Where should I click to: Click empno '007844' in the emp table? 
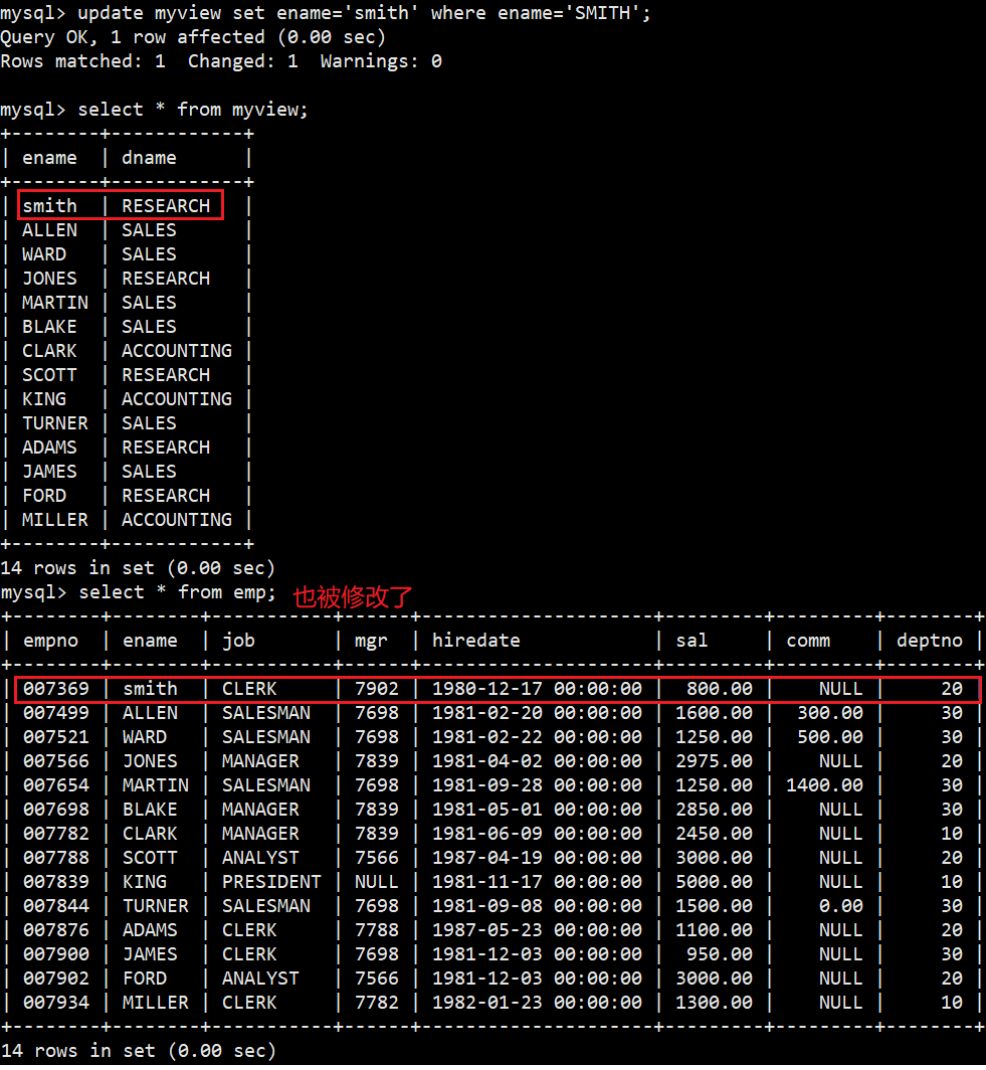click(x=56, y=906)
